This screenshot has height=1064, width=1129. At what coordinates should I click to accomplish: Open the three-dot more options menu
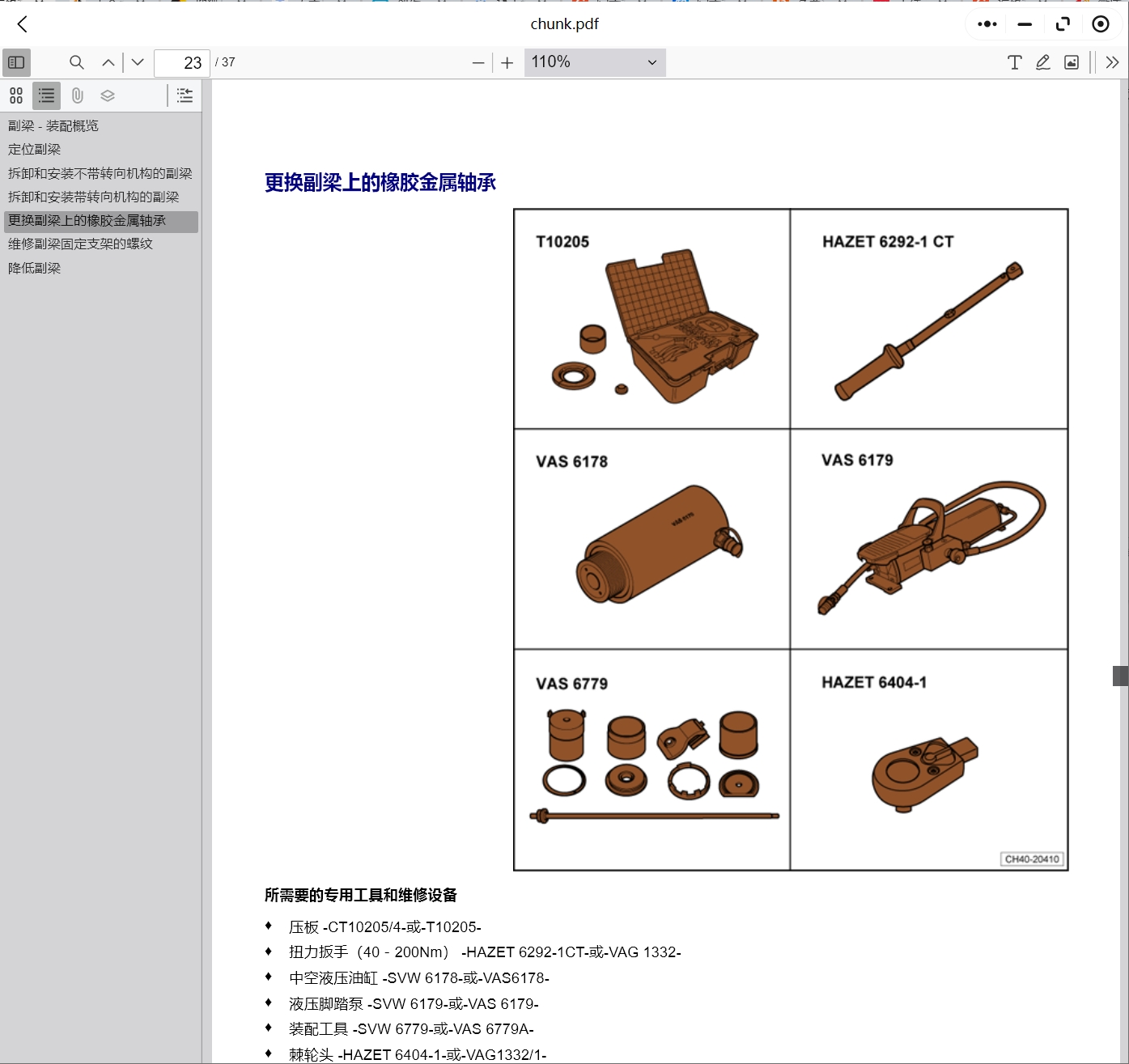987,24
